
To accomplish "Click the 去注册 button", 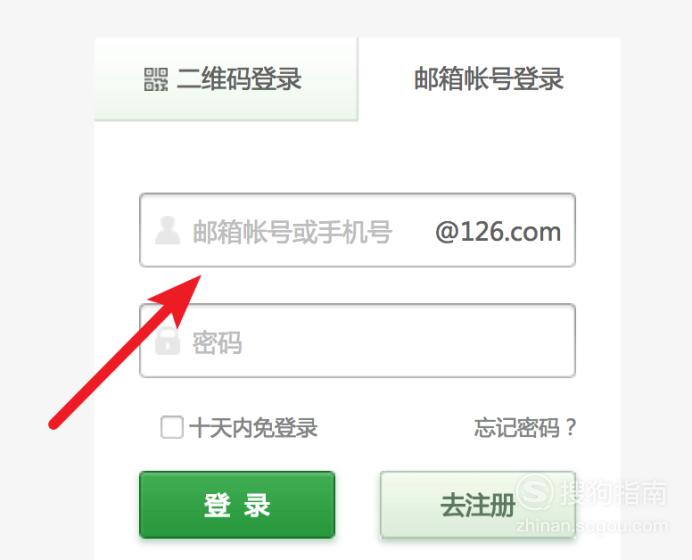I will 478,505.
